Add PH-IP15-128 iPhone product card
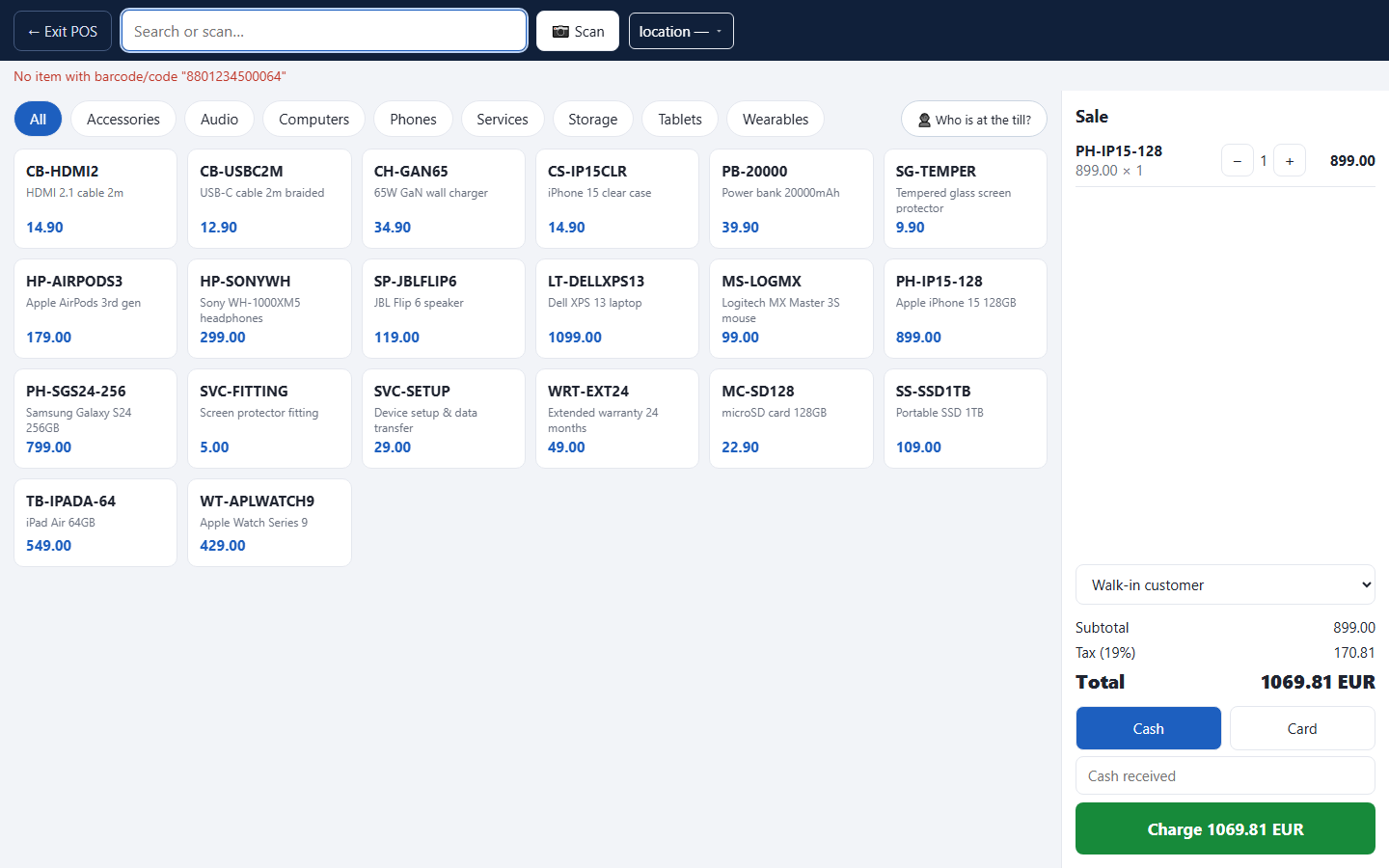This screenshot has width=1389, height=868. pyautogui.click(x=966, y=309)
